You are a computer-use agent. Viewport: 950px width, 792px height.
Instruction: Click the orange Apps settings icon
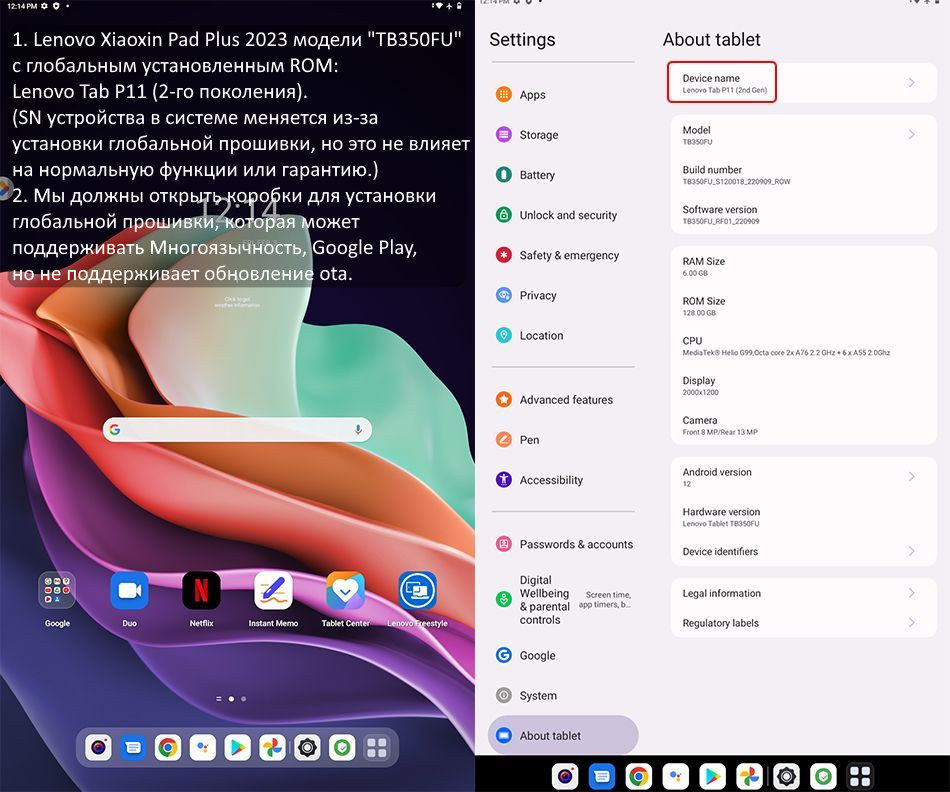pos(503,95)
